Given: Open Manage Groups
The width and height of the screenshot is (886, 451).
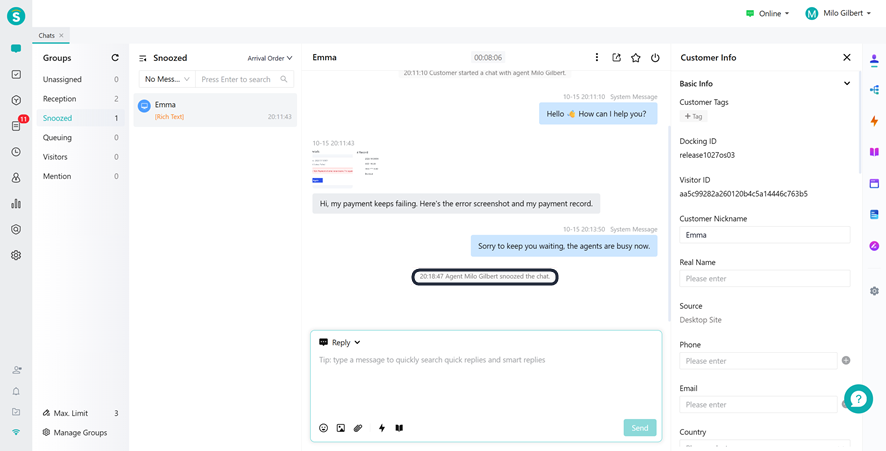Looking at the screenshot, I should (75, 432).
